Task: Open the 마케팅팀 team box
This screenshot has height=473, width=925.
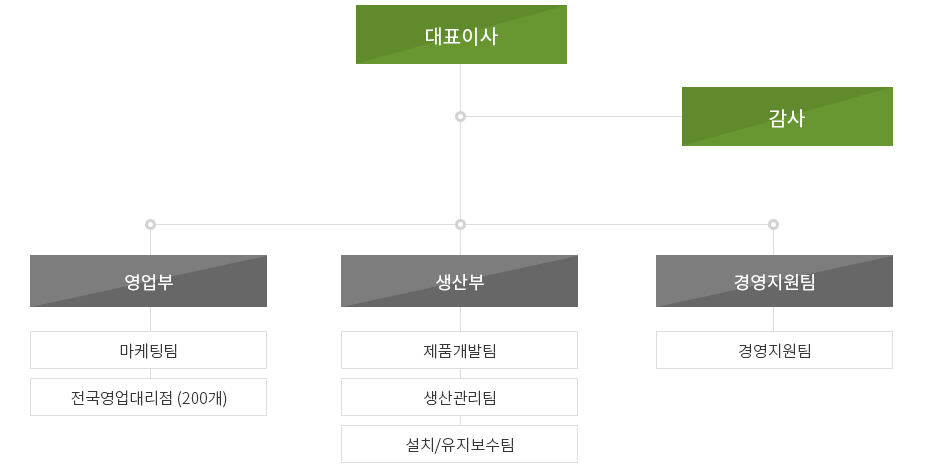Action: pos(148,350)
